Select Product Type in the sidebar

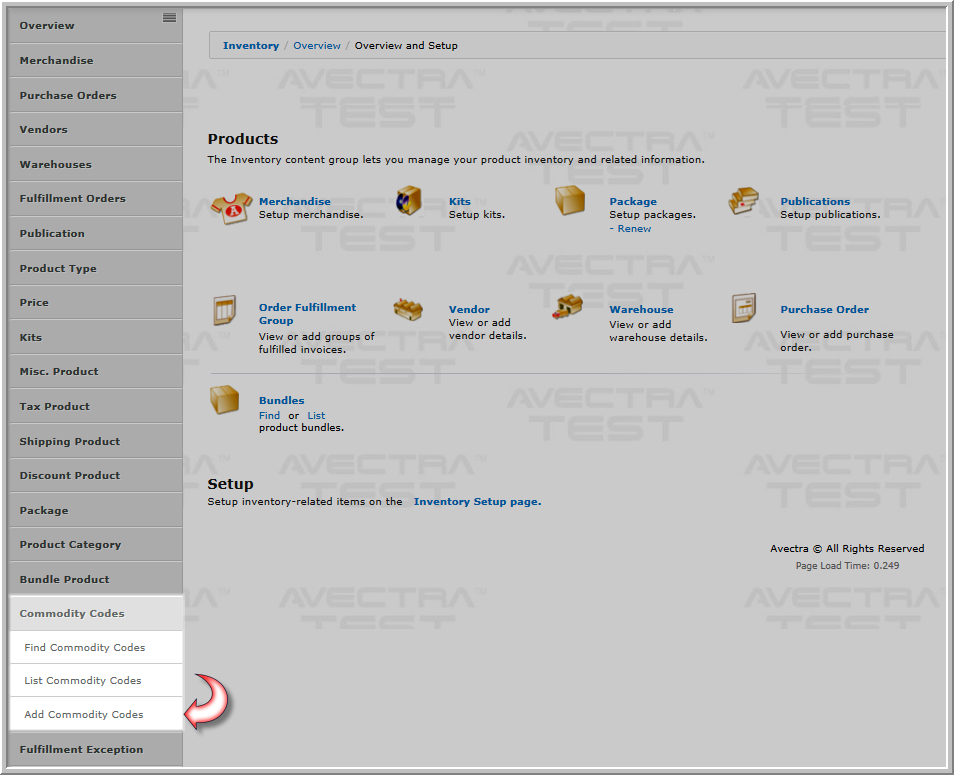[x=96, y=268]
